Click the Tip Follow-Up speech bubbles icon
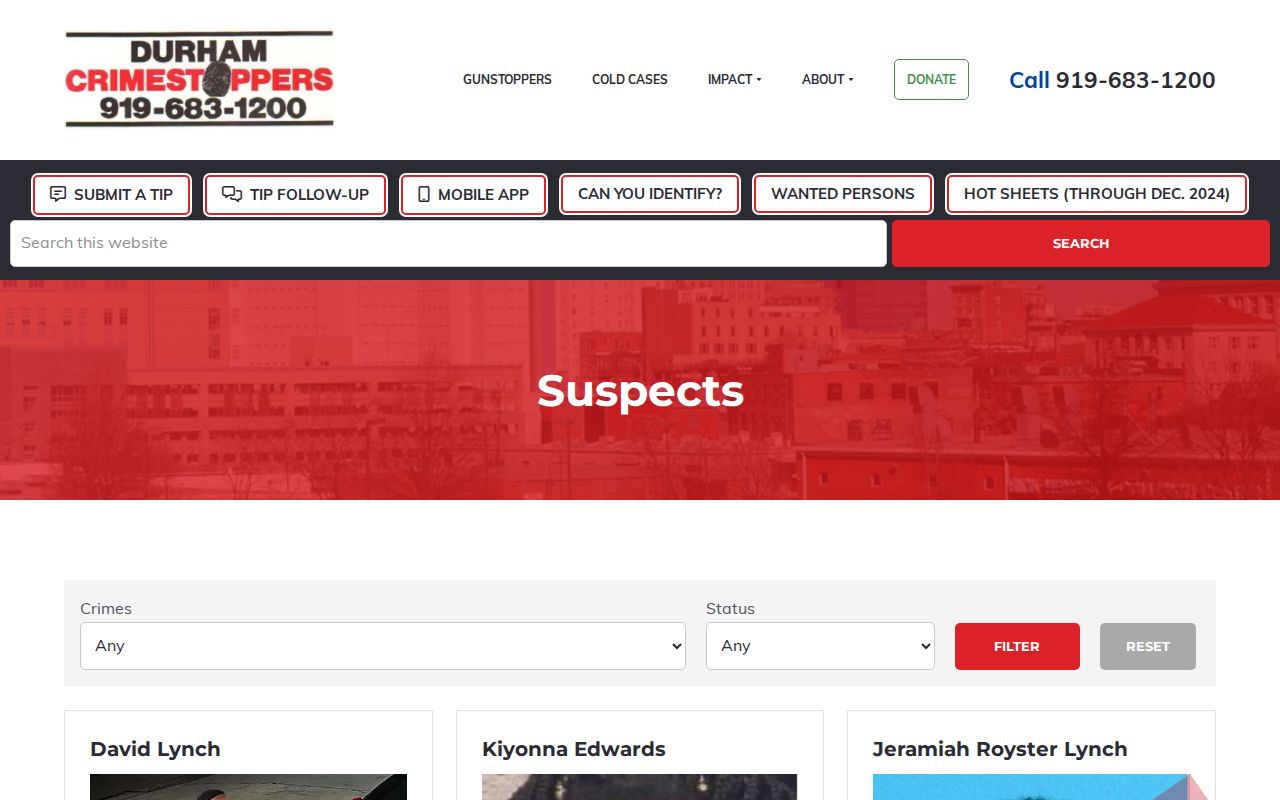 232,194
